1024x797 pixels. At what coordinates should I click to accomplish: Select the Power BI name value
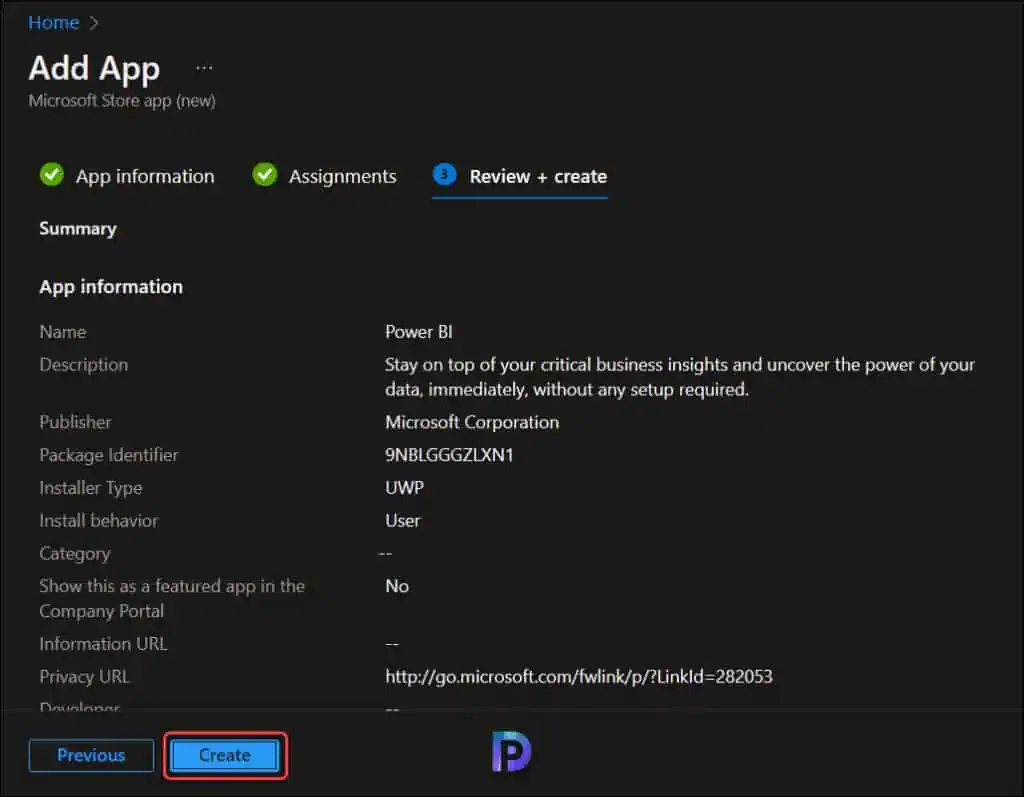pos(419,332)
